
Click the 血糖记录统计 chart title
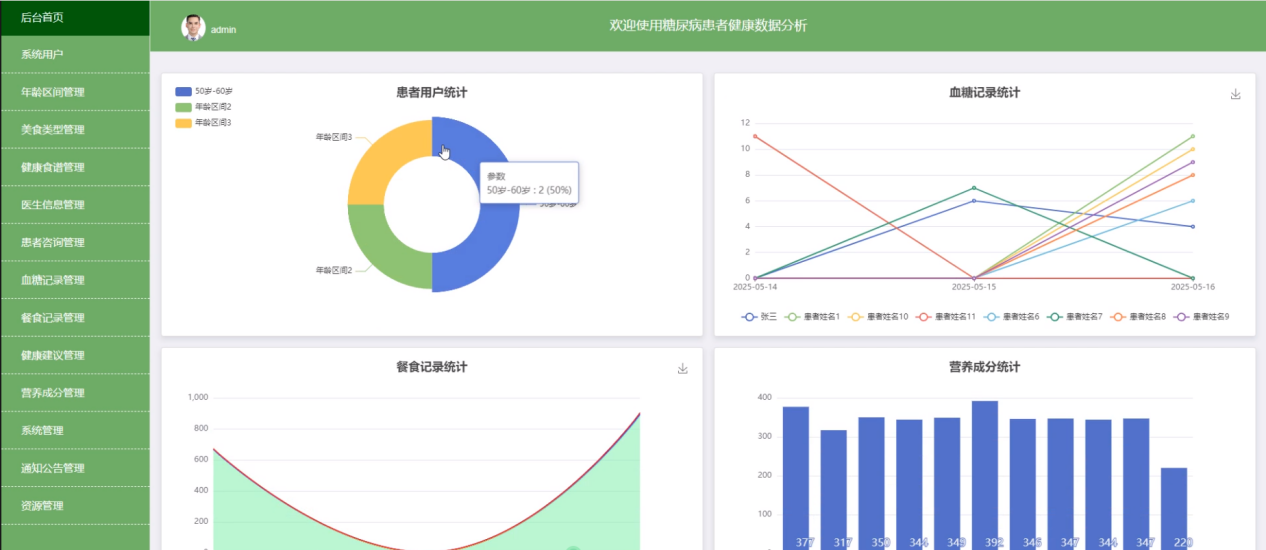pos(985,93)
